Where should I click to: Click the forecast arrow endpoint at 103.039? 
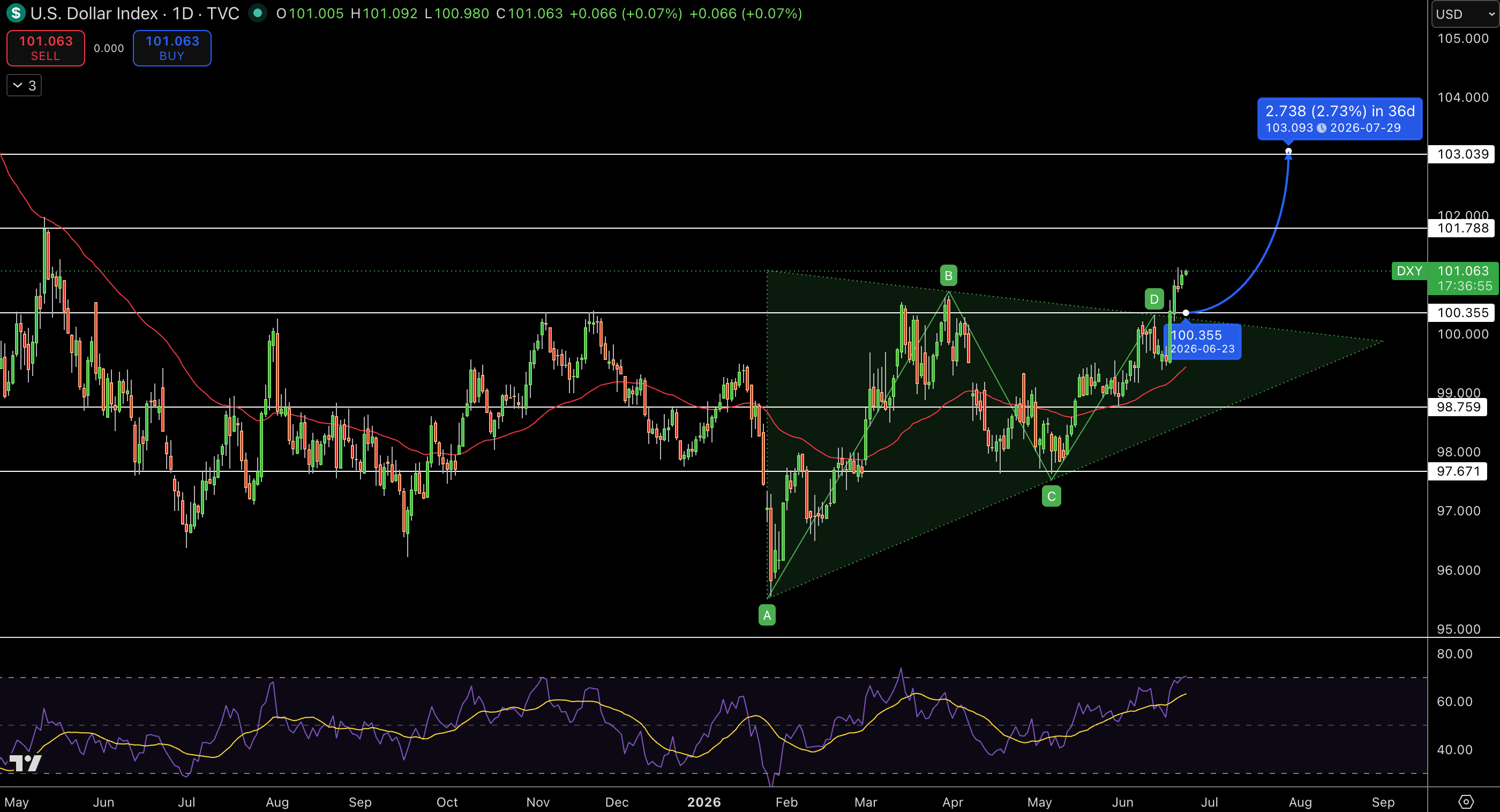click(1288, 152)
